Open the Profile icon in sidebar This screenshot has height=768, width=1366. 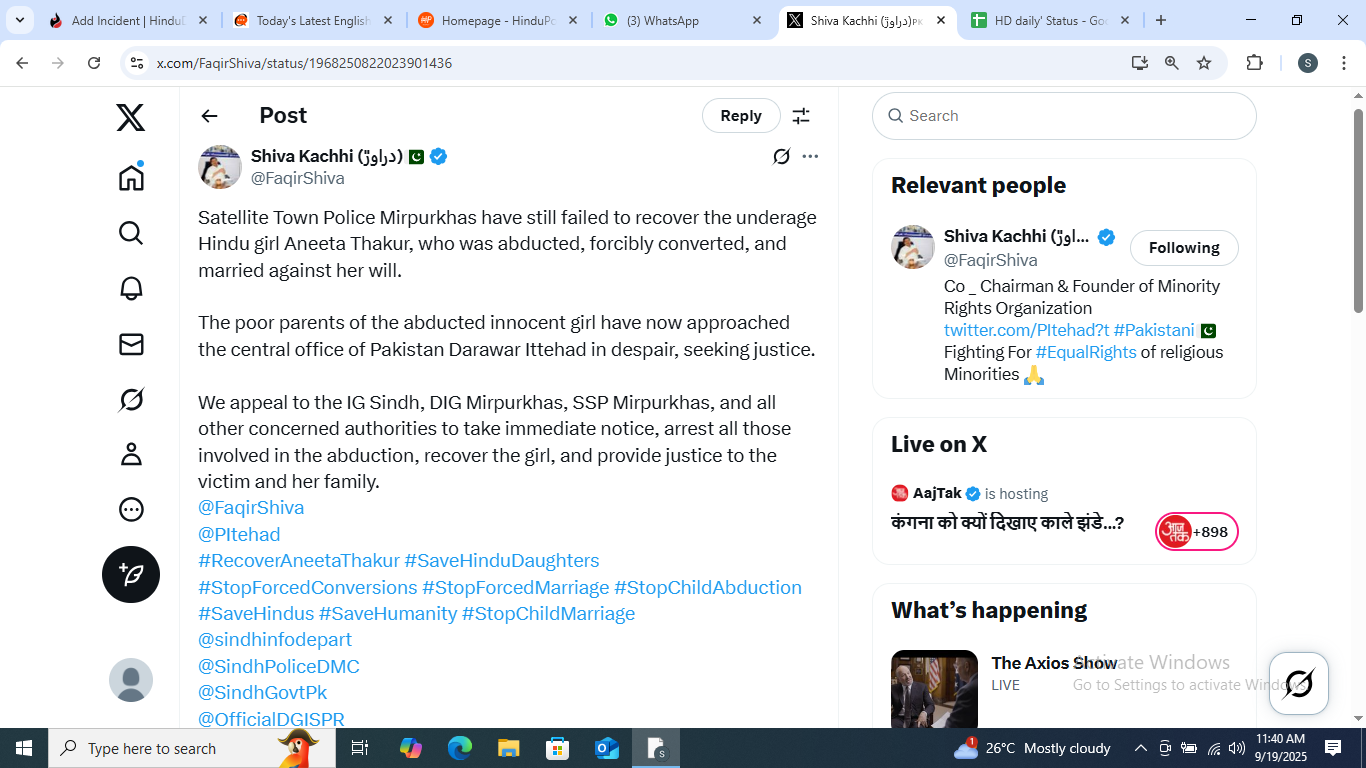click(x=131, y=455)
